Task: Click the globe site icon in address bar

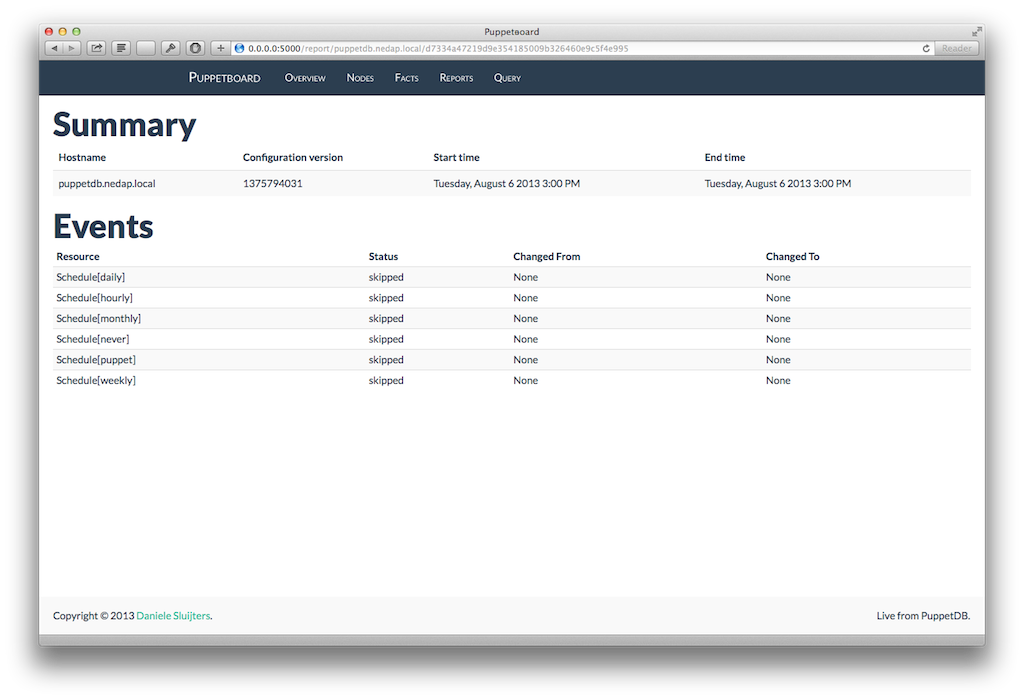Action: [239, 48]
